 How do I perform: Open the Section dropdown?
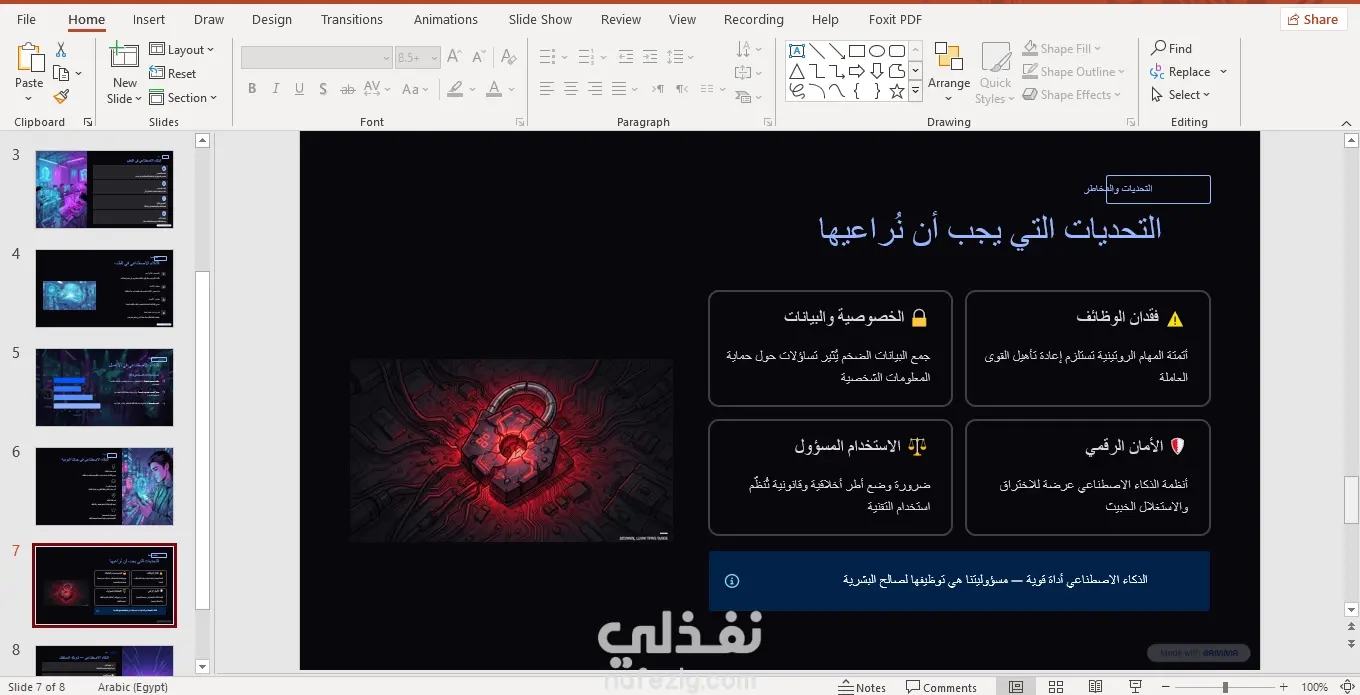click(x=185, y=98)
